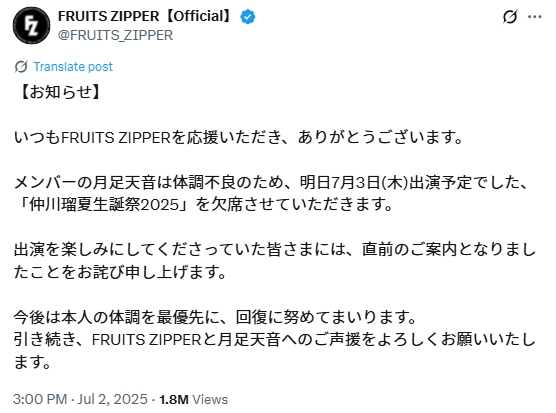The height and width of the screenshot is (413, 556).
Task: Click the icon beside Translate post
Action: point(21,67)
